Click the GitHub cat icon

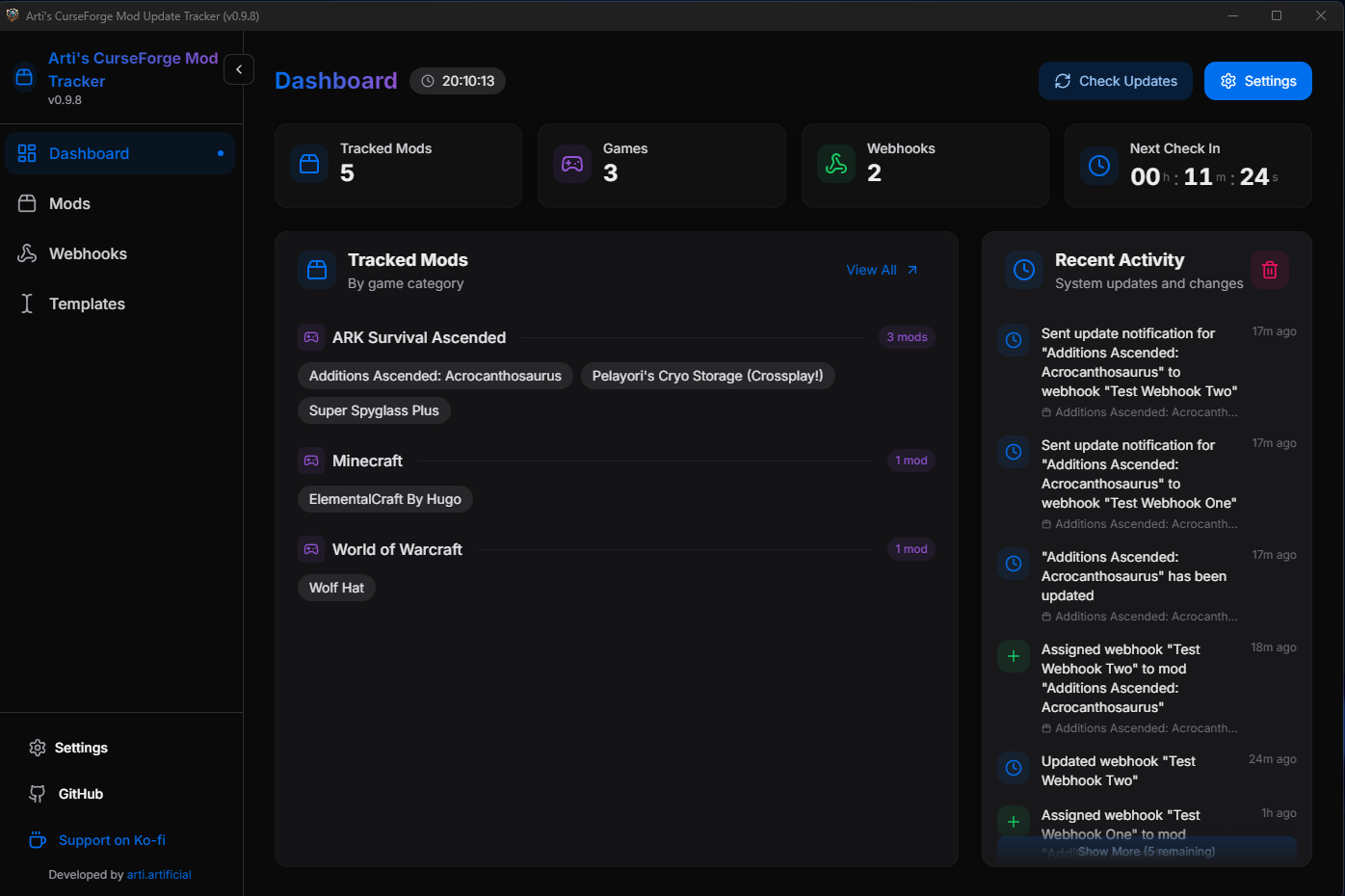[x=38, y=794]
